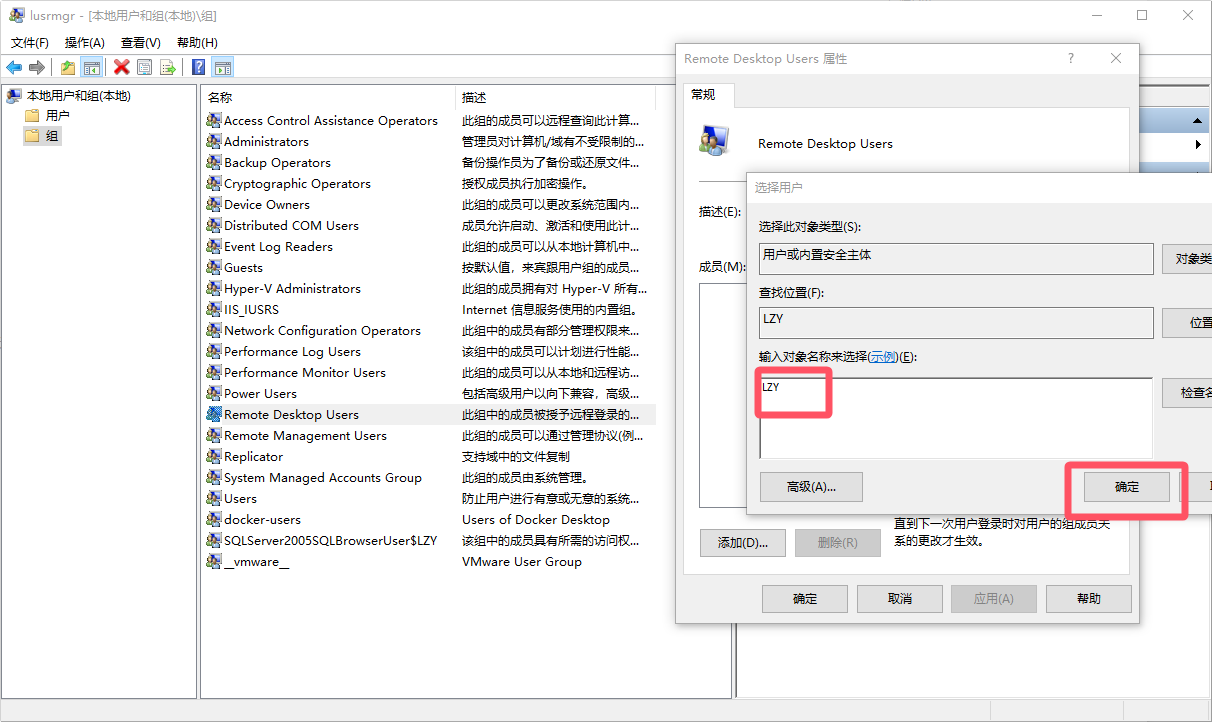Viewport: 1212px width, 722px height.
Task: Select Remote Management Users row
Action: pos(430,436)
